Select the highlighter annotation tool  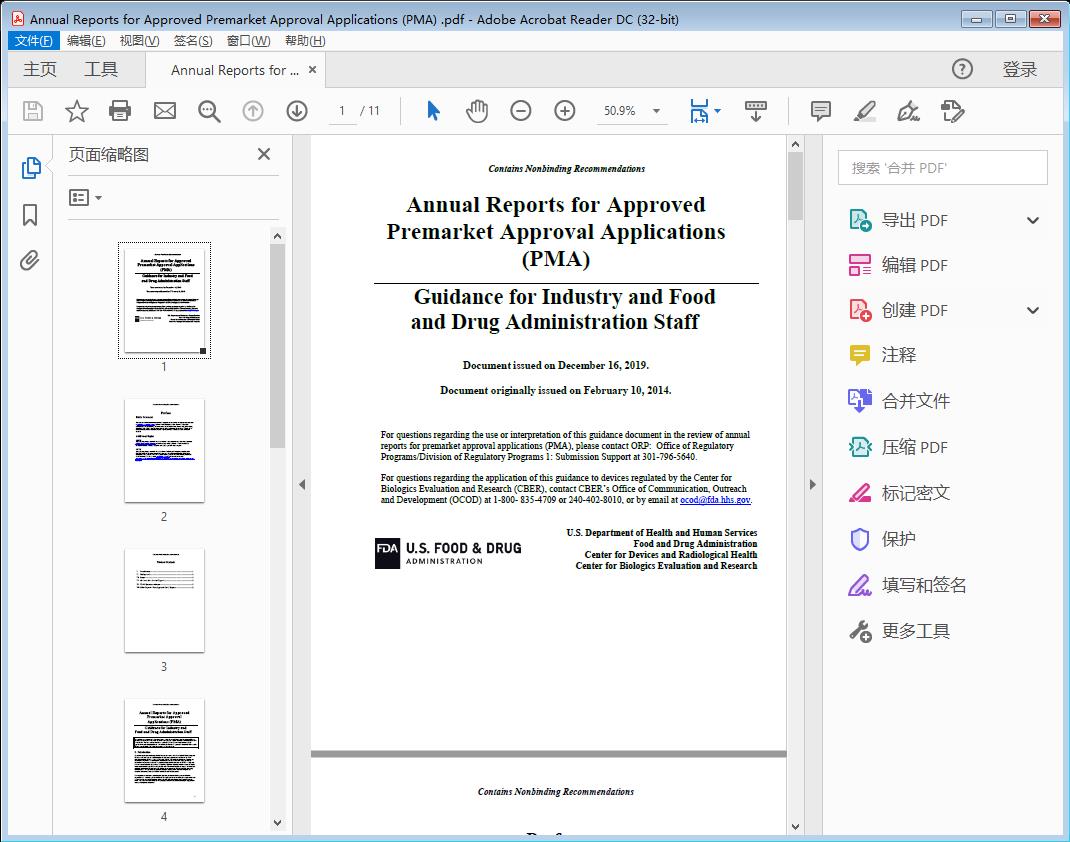point(863,111)
